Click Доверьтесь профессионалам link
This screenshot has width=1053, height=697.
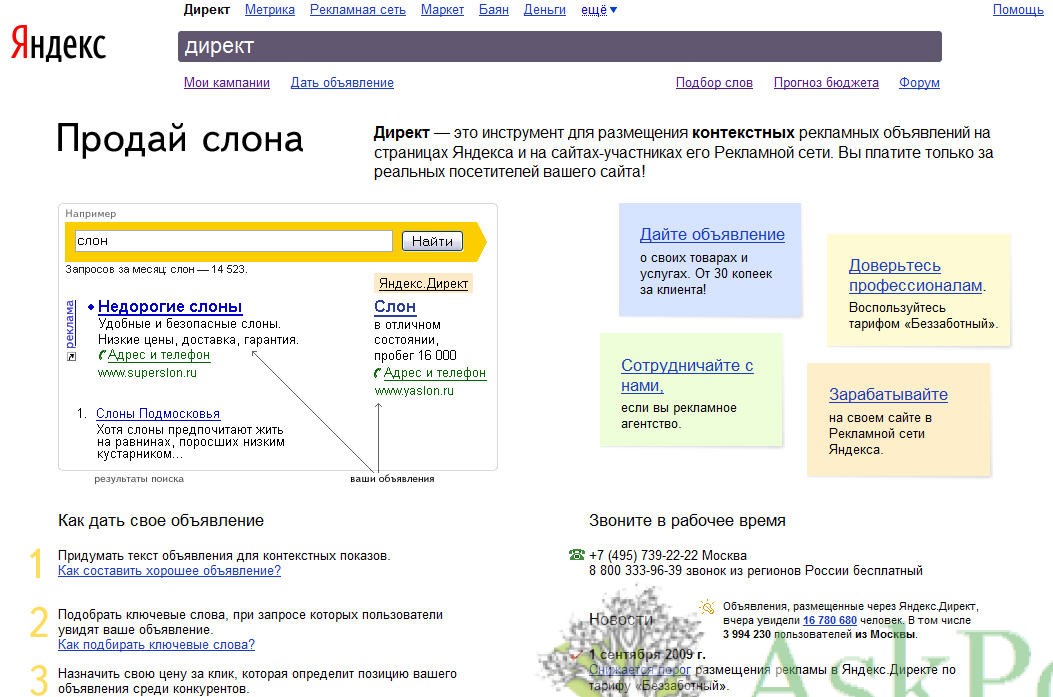click(917, 275)
